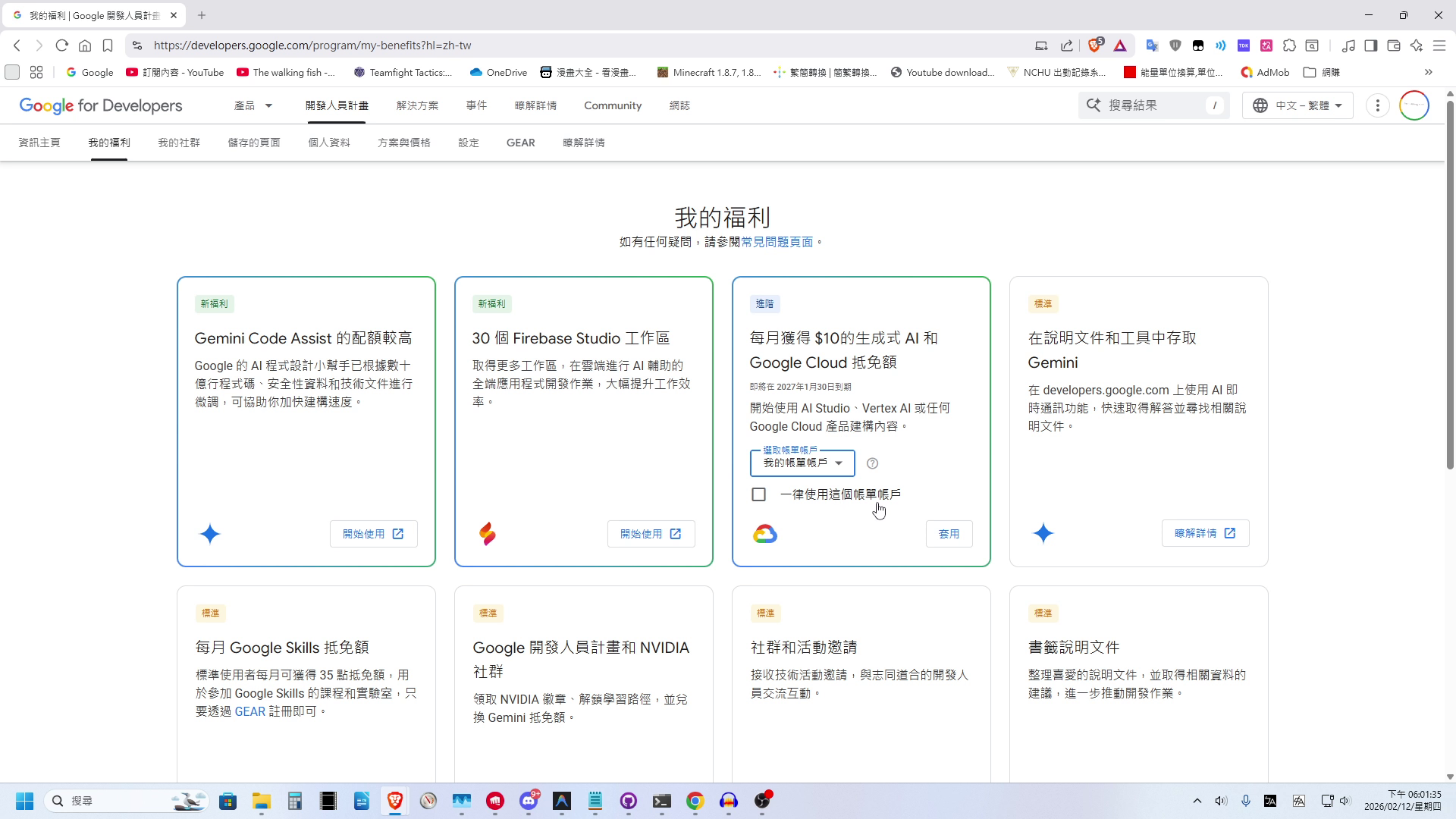Switch to the 資訊主頁 tab

click(x=39, y=143)
